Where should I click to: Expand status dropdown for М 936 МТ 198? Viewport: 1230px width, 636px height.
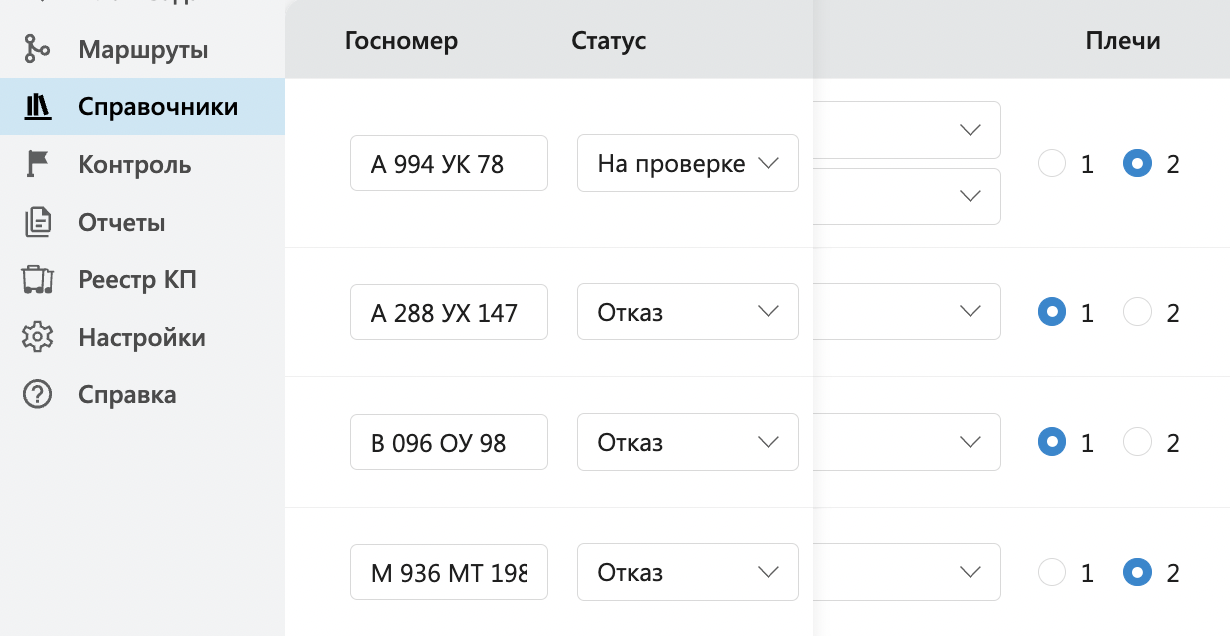pos(687,572)
